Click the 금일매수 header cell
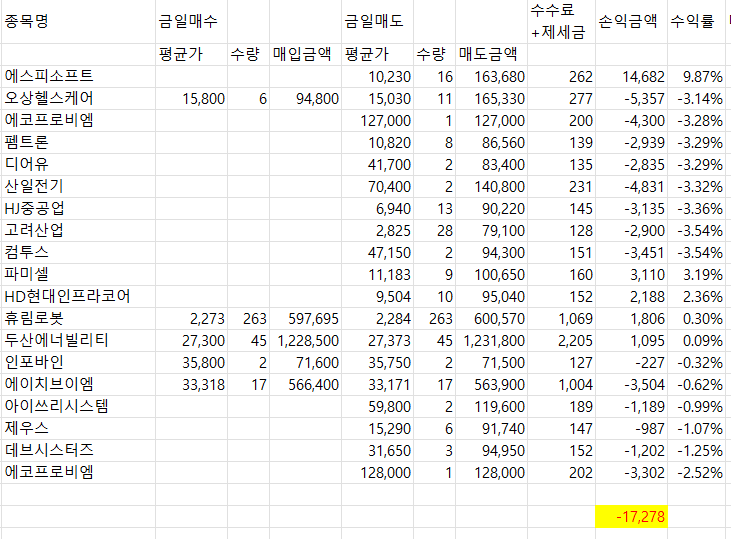Viewport: 731px width, 539px height. [x=191, y=21]
